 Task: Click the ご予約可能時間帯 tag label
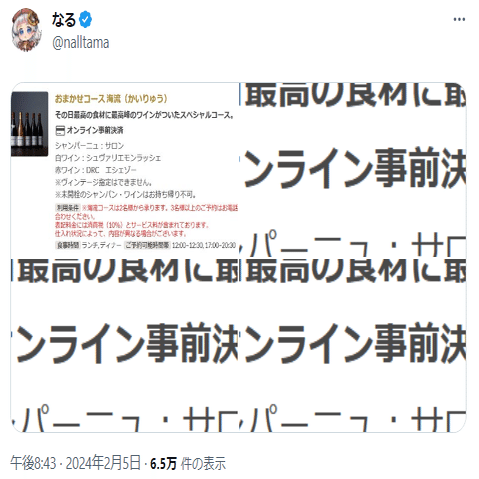[x=147, y=245]
